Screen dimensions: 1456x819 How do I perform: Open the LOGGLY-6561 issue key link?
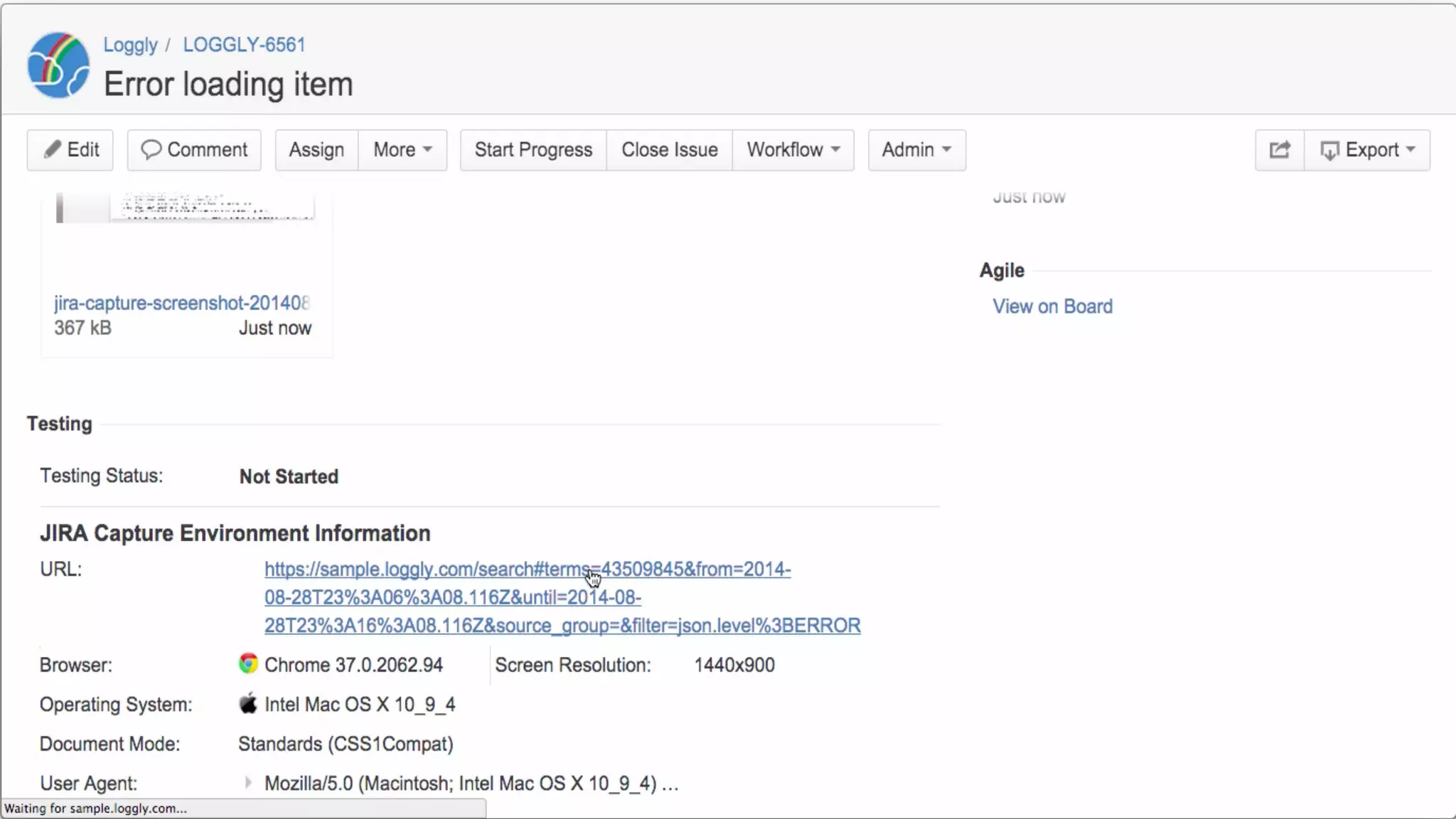244,45
